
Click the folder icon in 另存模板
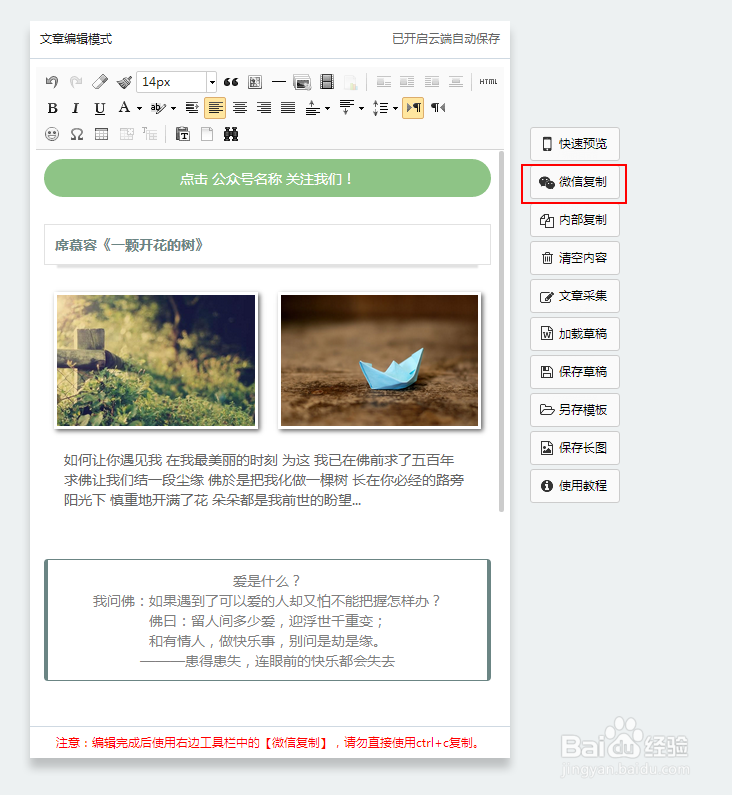point(547,410)
